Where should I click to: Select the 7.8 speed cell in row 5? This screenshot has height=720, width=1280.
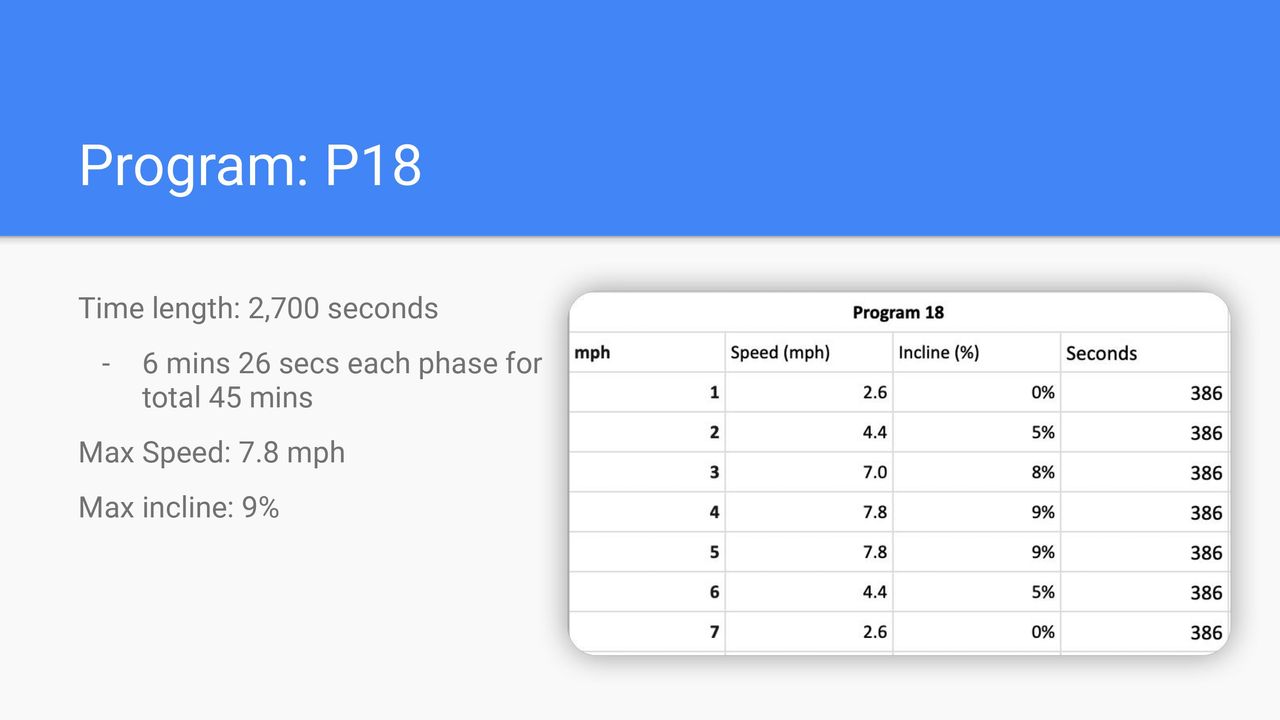click(x=808, y=552)
